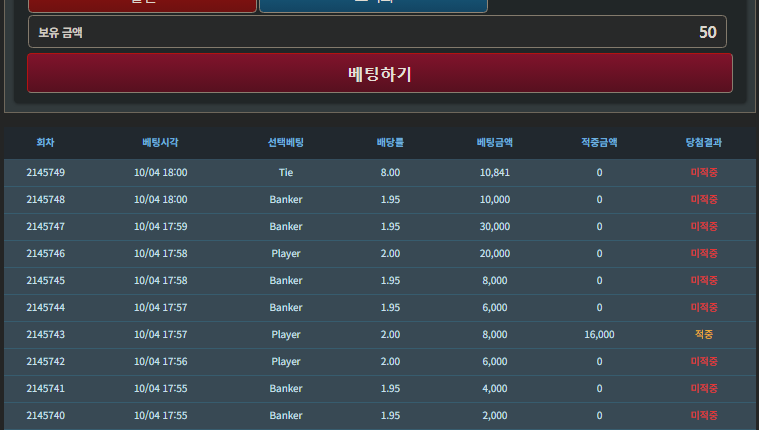Click Banker in row 2145748

tap(286, 200)
